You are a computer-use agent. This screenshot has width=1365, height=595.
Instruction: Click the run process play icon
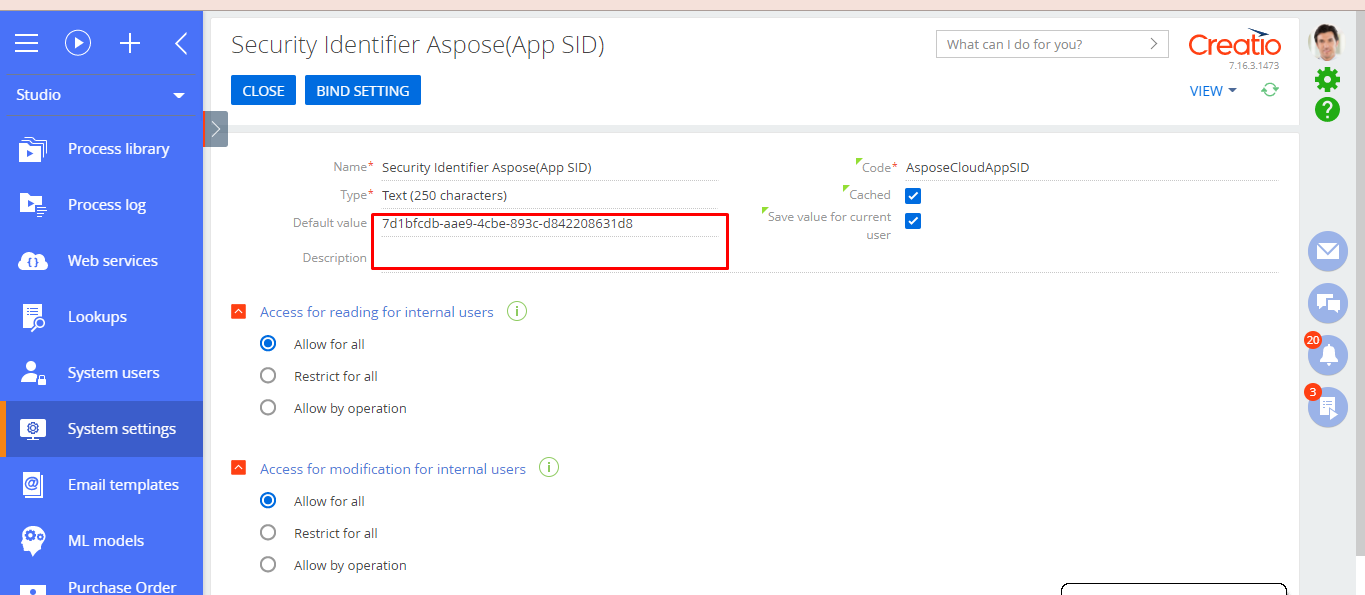pos(78,43)
